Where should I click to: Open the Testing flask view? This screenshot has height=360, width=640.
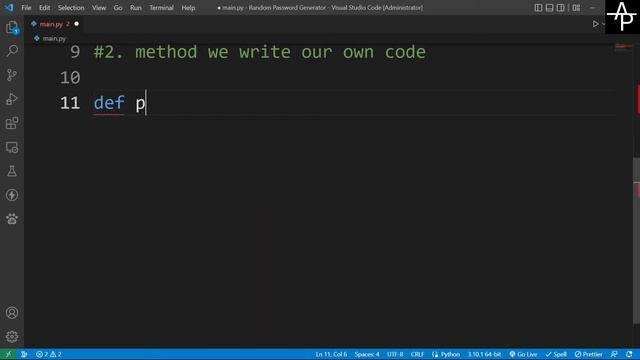12,171
